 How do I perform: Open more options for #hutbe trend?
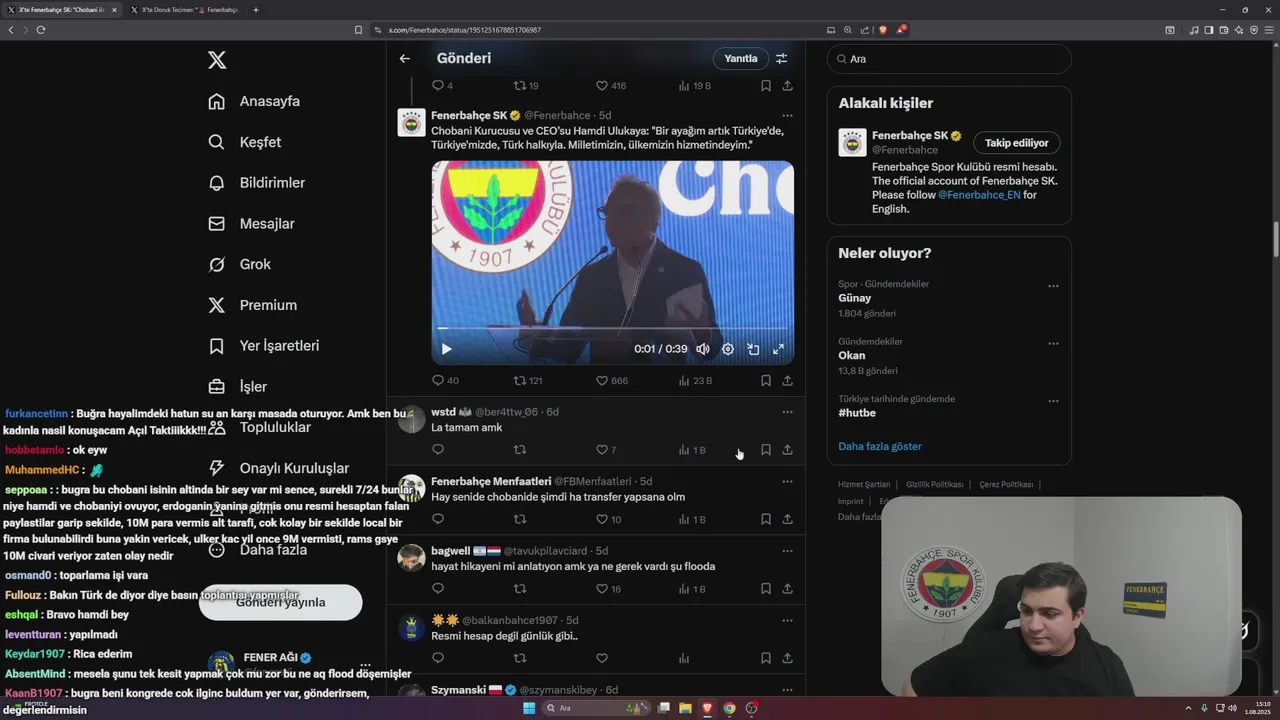[x=1053, y=401]
